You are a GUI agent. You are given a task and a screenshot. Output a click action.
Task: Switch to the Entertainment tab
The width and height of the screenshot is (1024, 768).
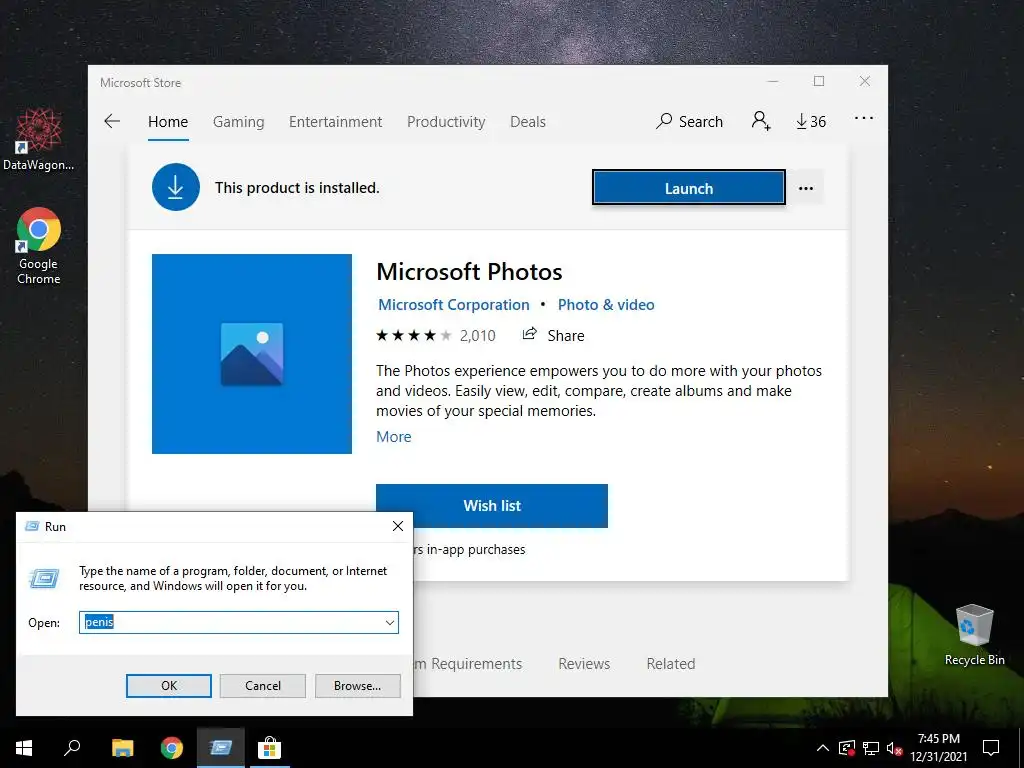click(x=336, y=122)
